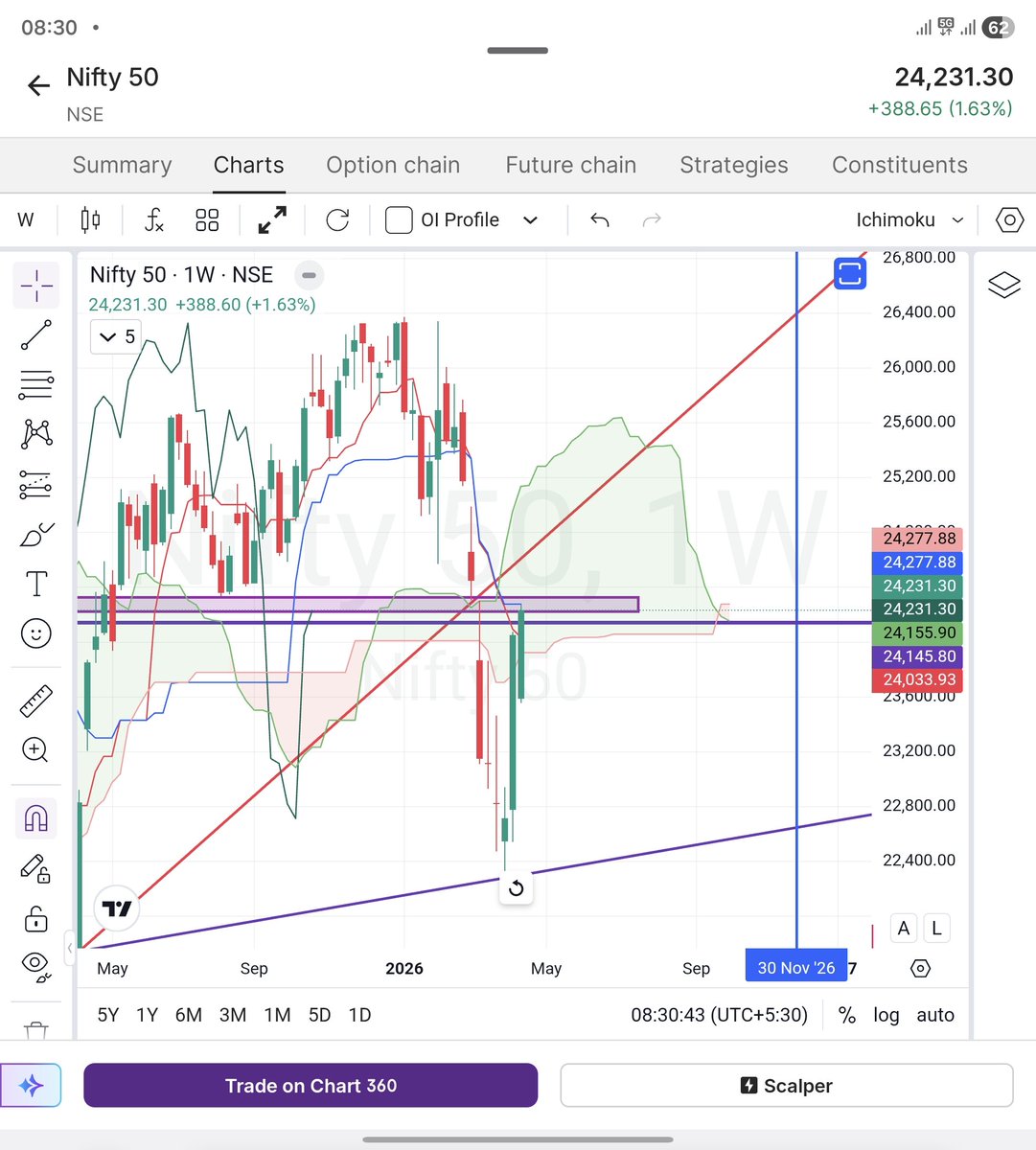
Task: Click the replay restart icon on chart
Action: point(516,888)
